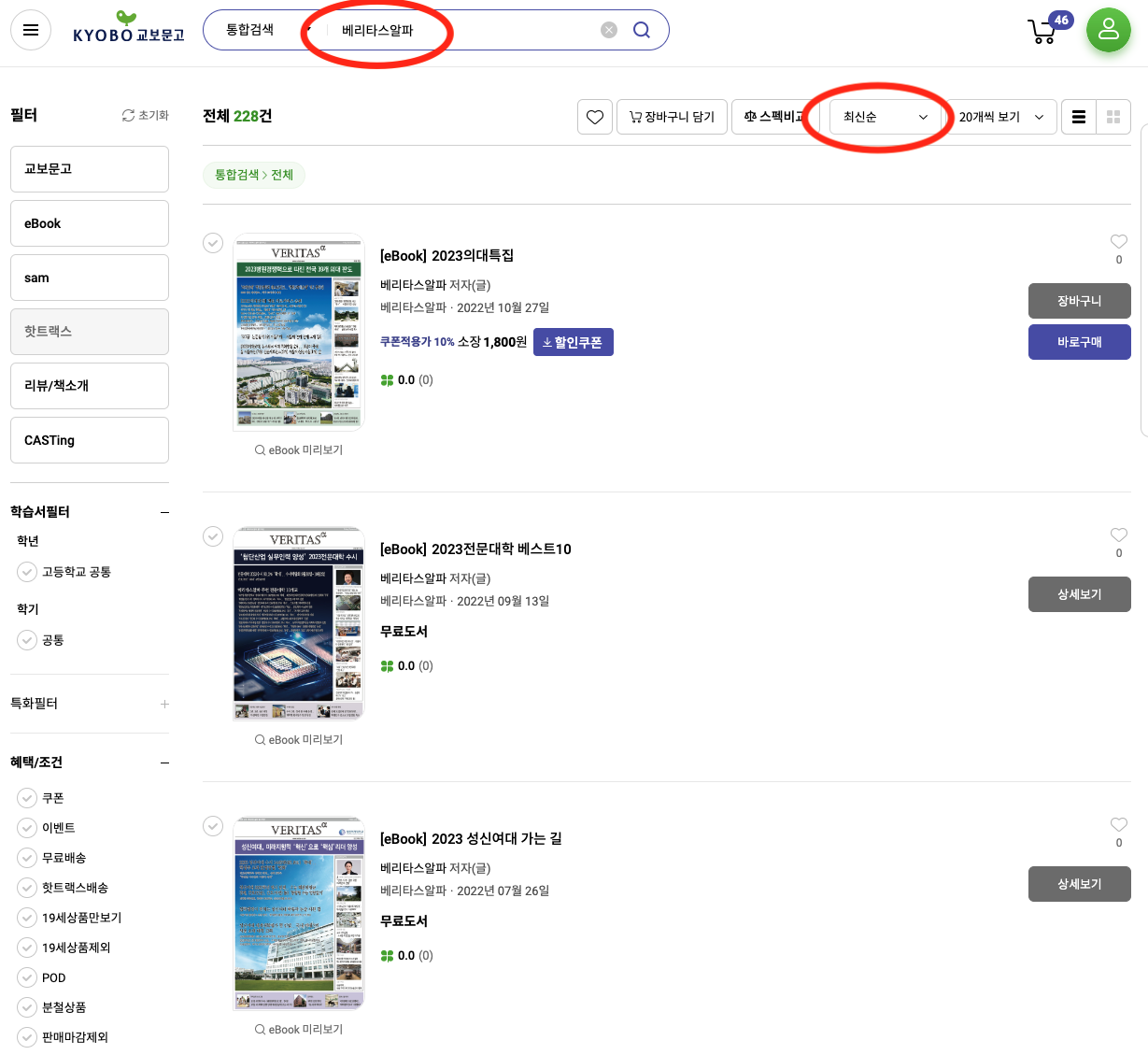Click 바로구매 for 2023의대특집
The width and height of the screenshot is (1148, 1055).
(1080, 342)
